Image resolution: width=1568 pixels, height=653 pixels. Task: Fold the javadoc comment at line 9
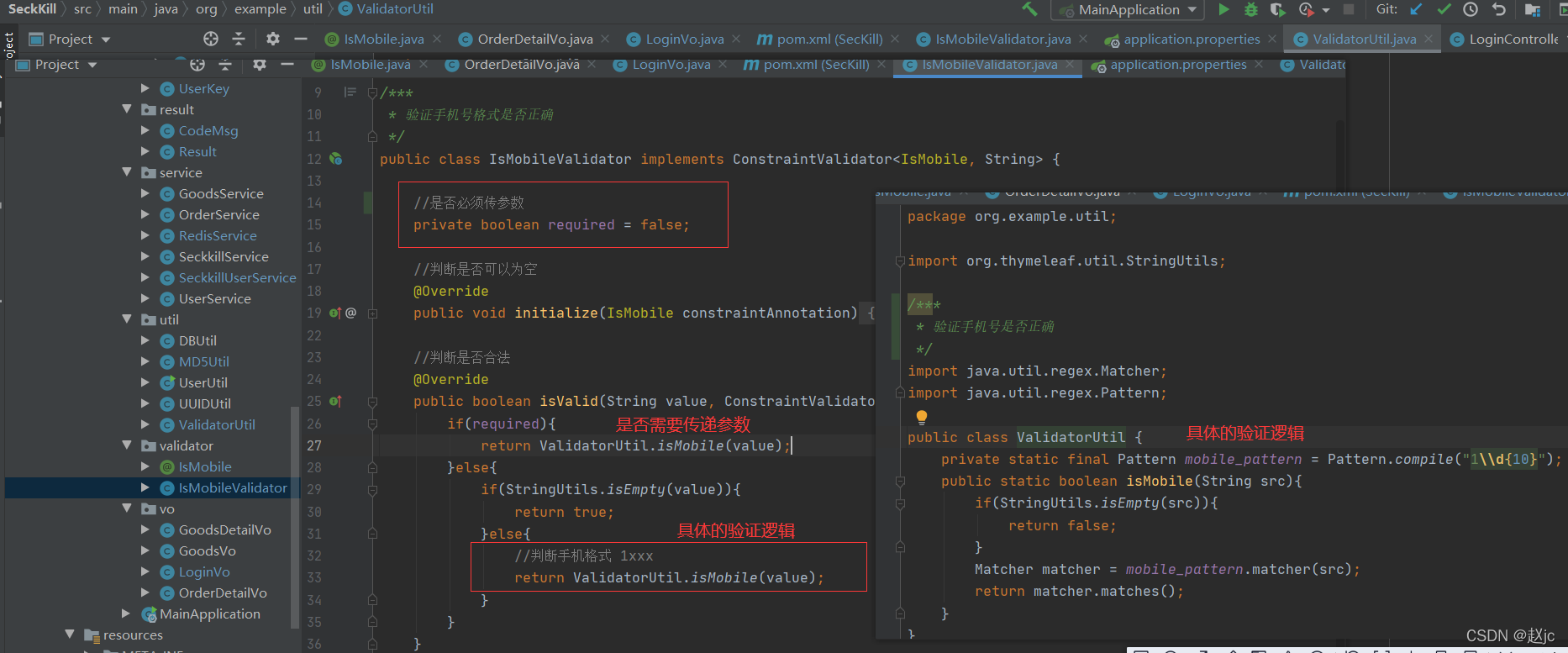click(x=372, y=92)
